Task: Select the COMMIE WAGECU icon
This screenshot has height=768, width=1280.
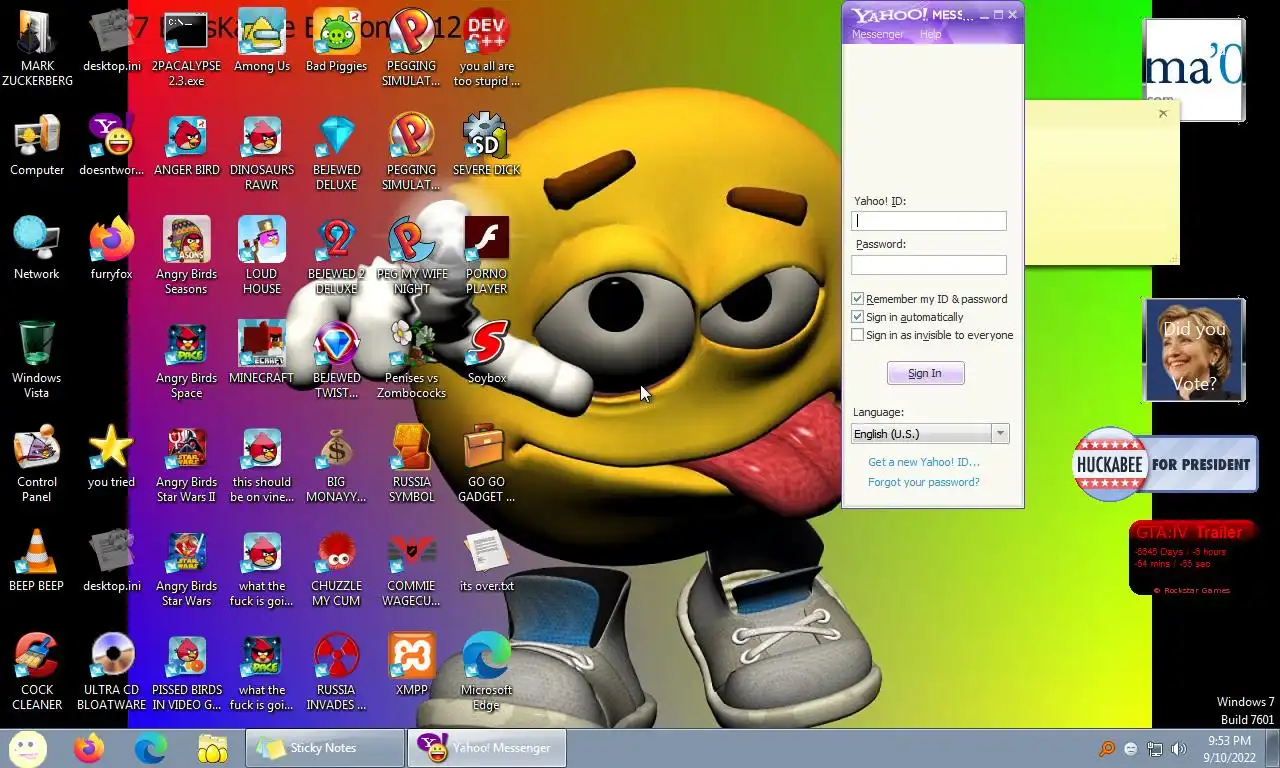Action: 411,569
